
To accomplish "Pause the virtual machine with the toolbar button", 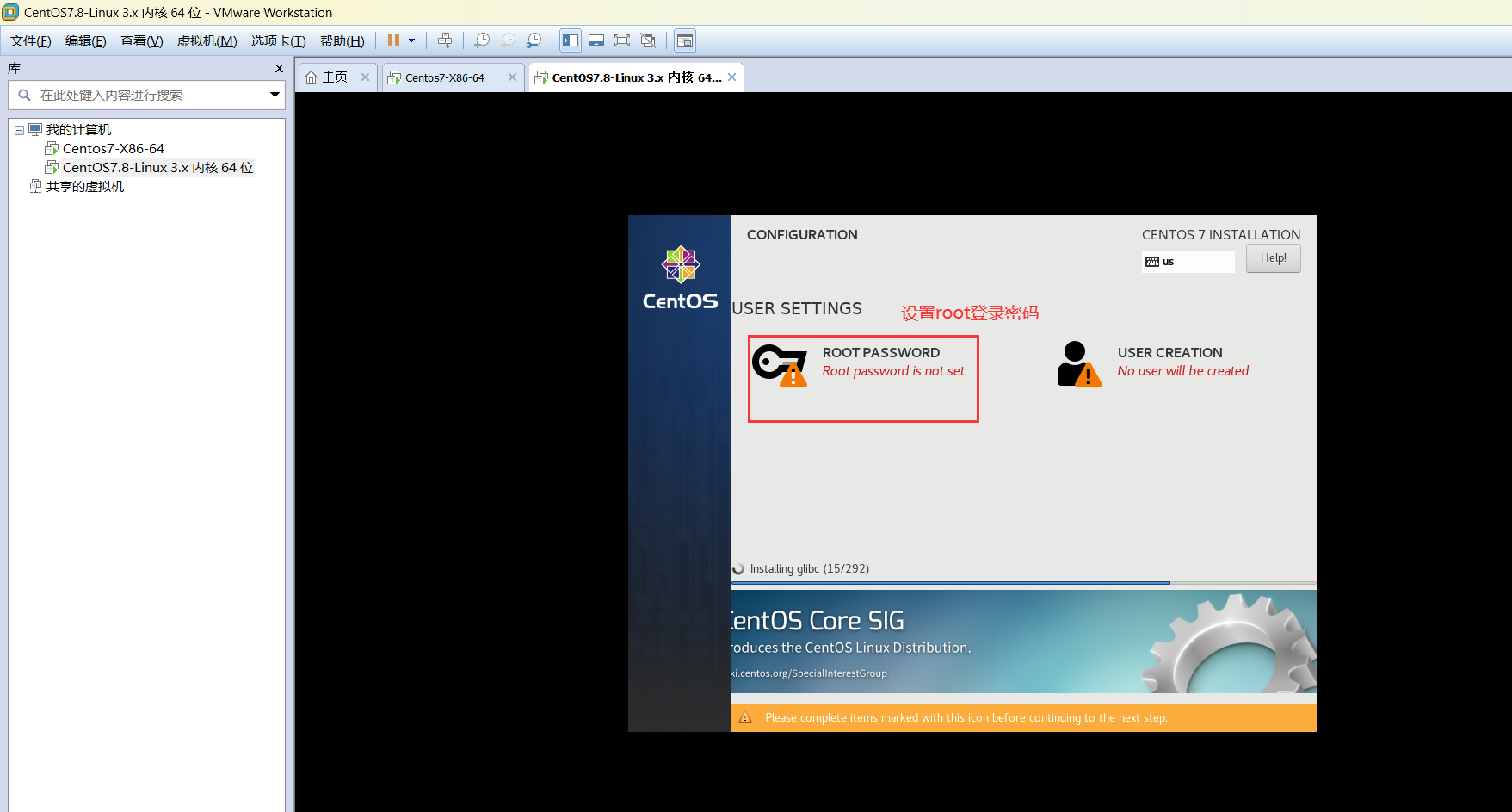I will pyautogui.click(x=393, y=40).
